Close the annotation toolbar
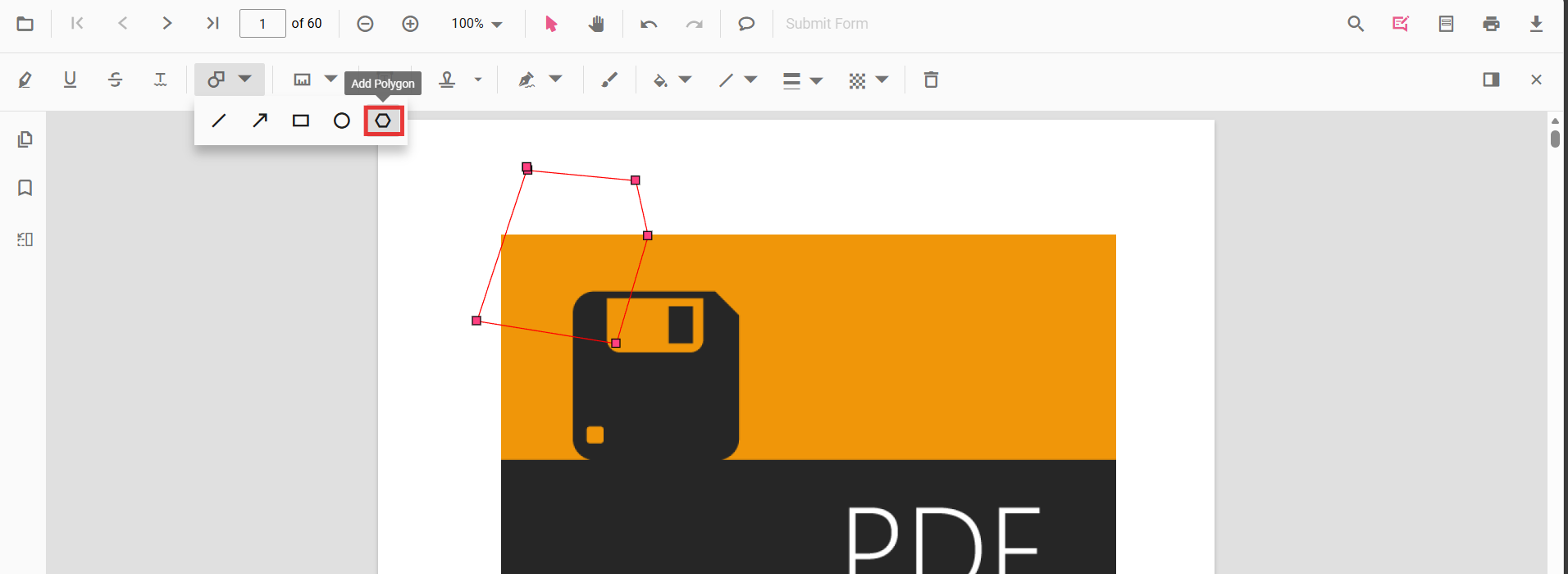1568x574 pixels. (1536, 80)
